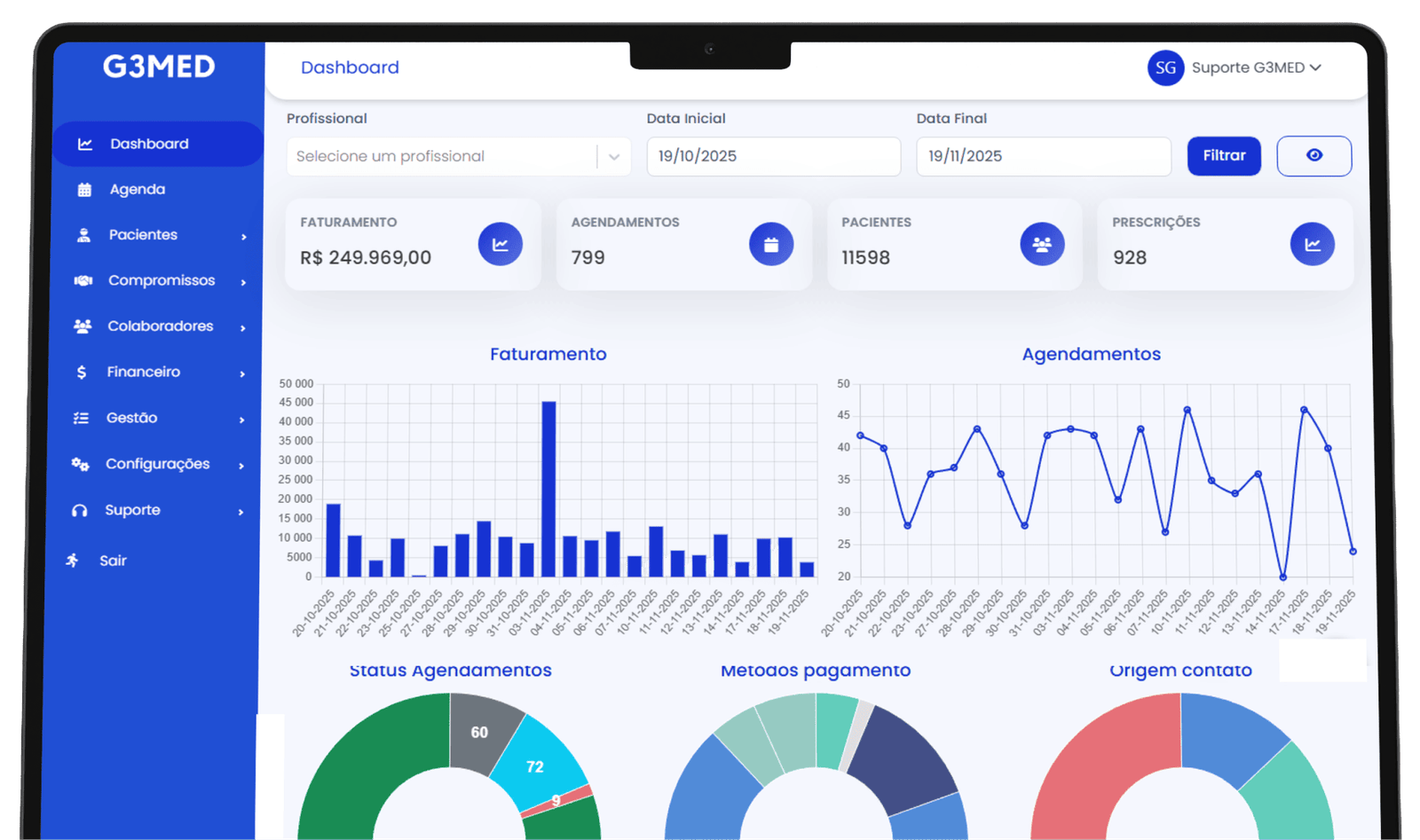Click the Prescrições chart icon in card
This screenshot has width=1420, height=840.
pyautogui.click(x=1312, y=244)
